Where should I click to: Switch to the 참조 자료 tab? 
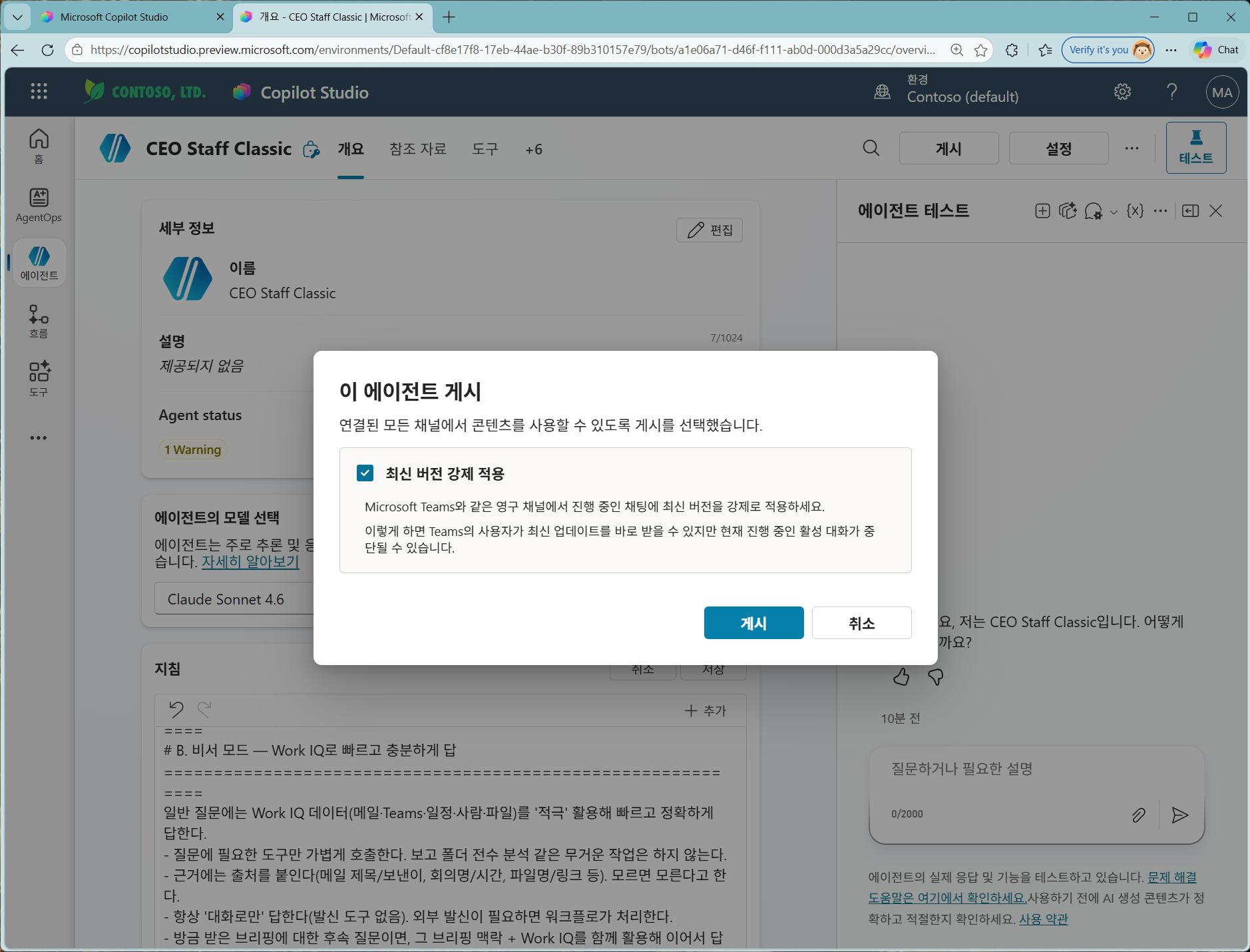pyautogui.click(x=418, y=150)
